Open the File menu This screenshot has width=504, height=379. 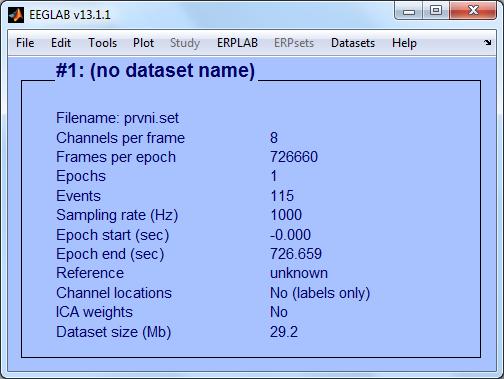(25, 43)
